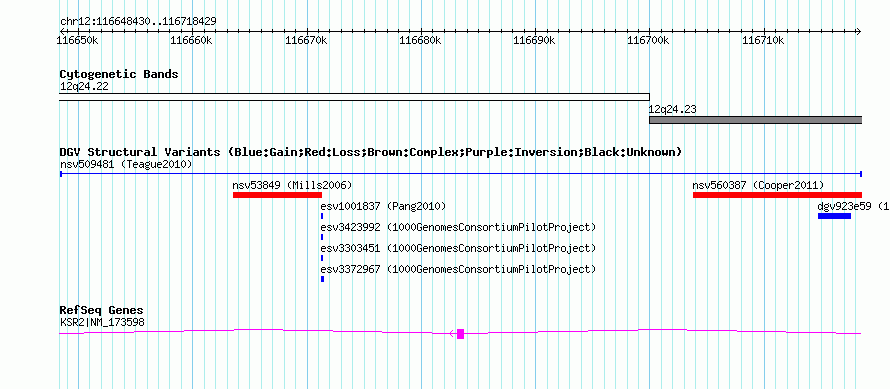Select blue marker under esv3303451
890x389 pixels.
coord(322,258)
